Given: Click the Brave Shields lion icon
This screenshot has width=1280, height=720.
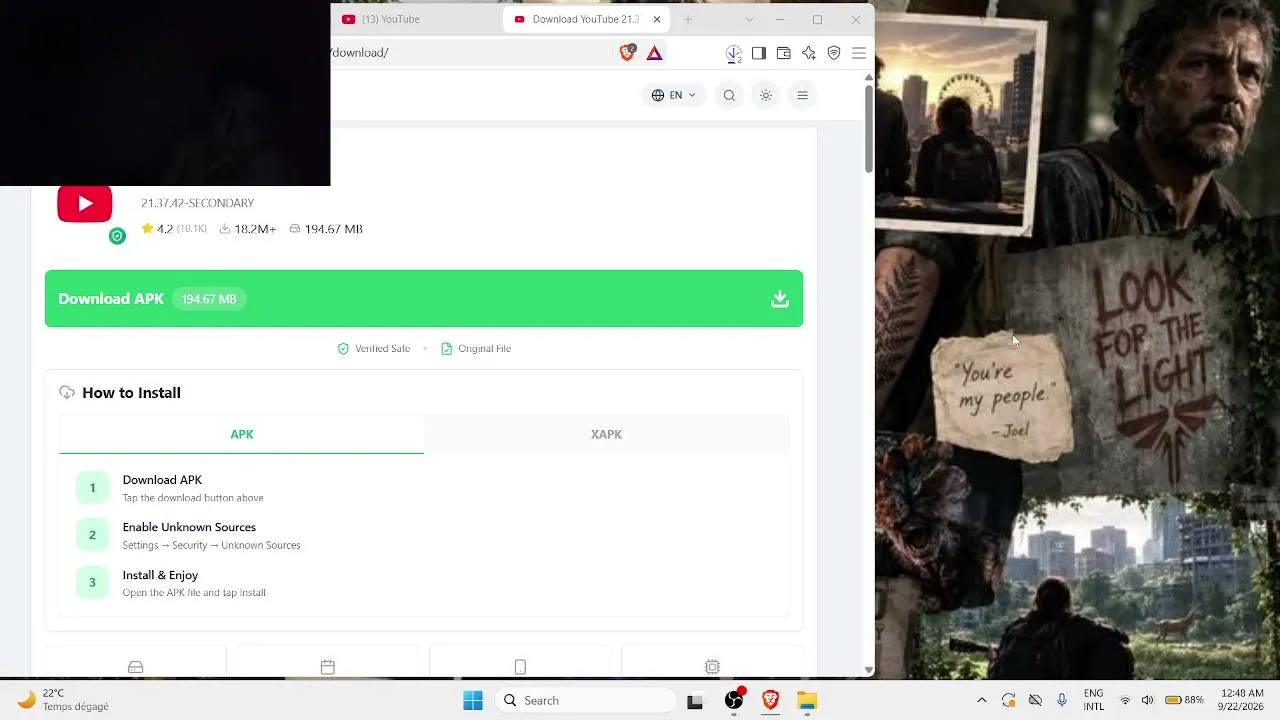Looking at the screenshot, I should click(x=627, y=53).
